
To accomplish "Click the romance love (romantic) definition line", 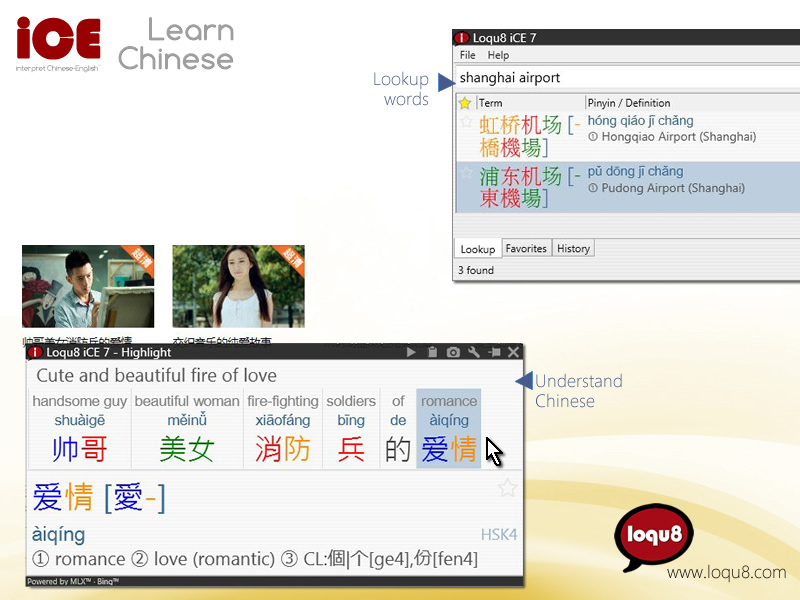I will [255, 559].
